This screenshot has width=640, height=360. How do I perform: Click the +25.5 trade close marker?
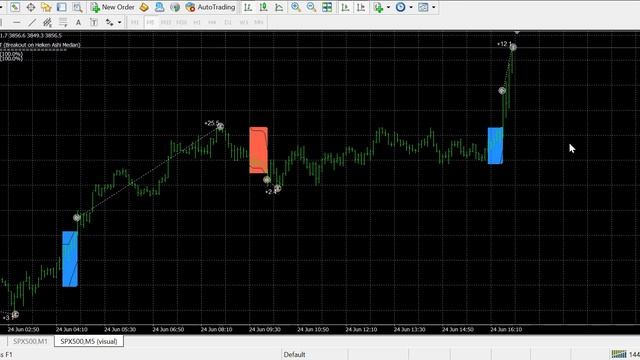click(220, 127)
